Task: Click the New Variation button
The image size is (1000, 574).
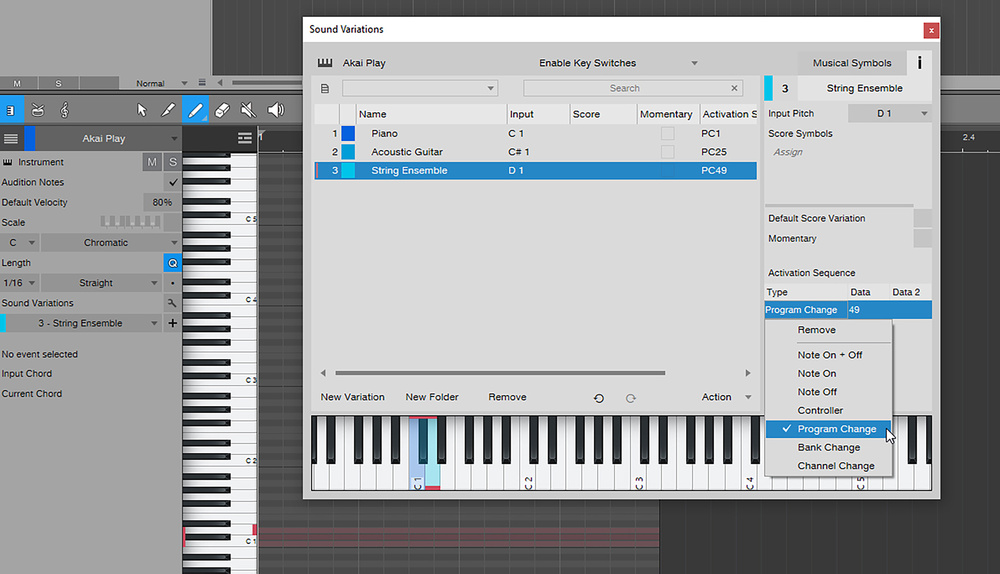Action: tap(352, 397)
